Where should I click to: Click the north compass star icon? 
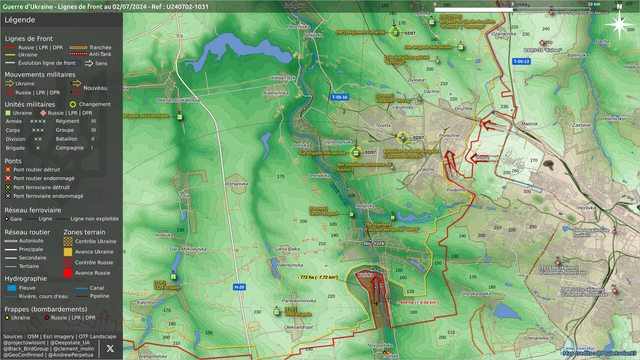(619, 24)
